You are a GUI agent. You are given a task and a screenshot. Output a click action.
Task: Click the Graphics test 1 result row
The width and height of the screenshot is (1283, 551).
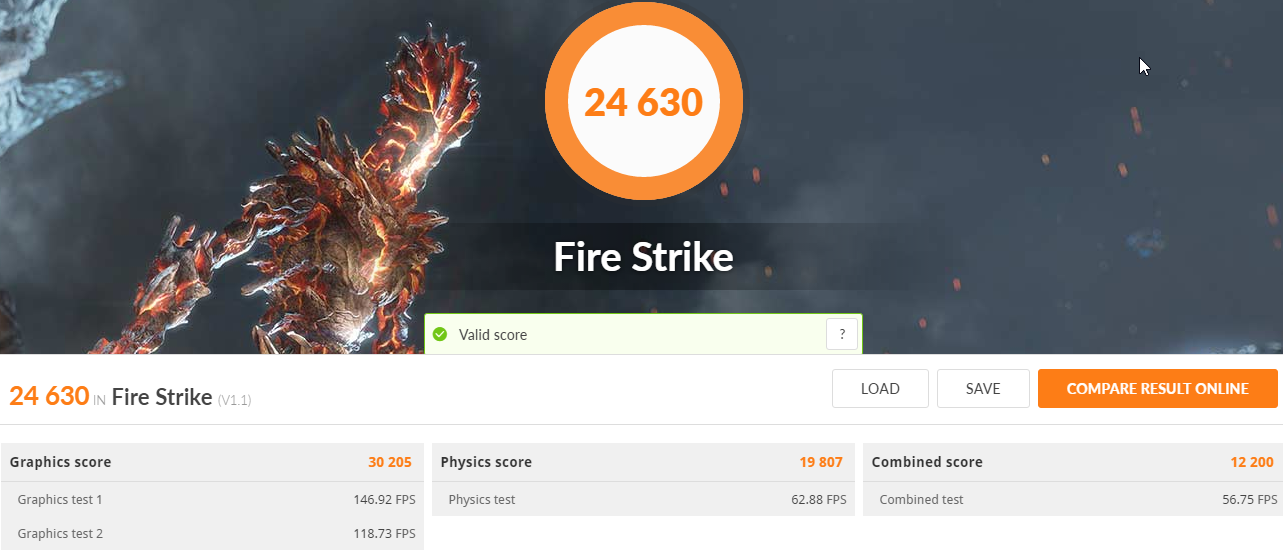coord(212,499)
